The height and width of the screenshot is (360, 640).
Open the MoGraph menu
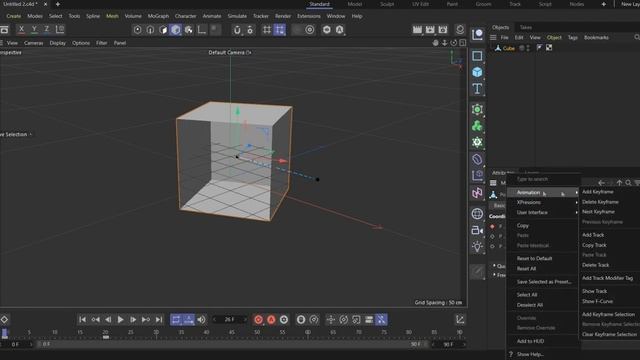[x=158, y=16]
